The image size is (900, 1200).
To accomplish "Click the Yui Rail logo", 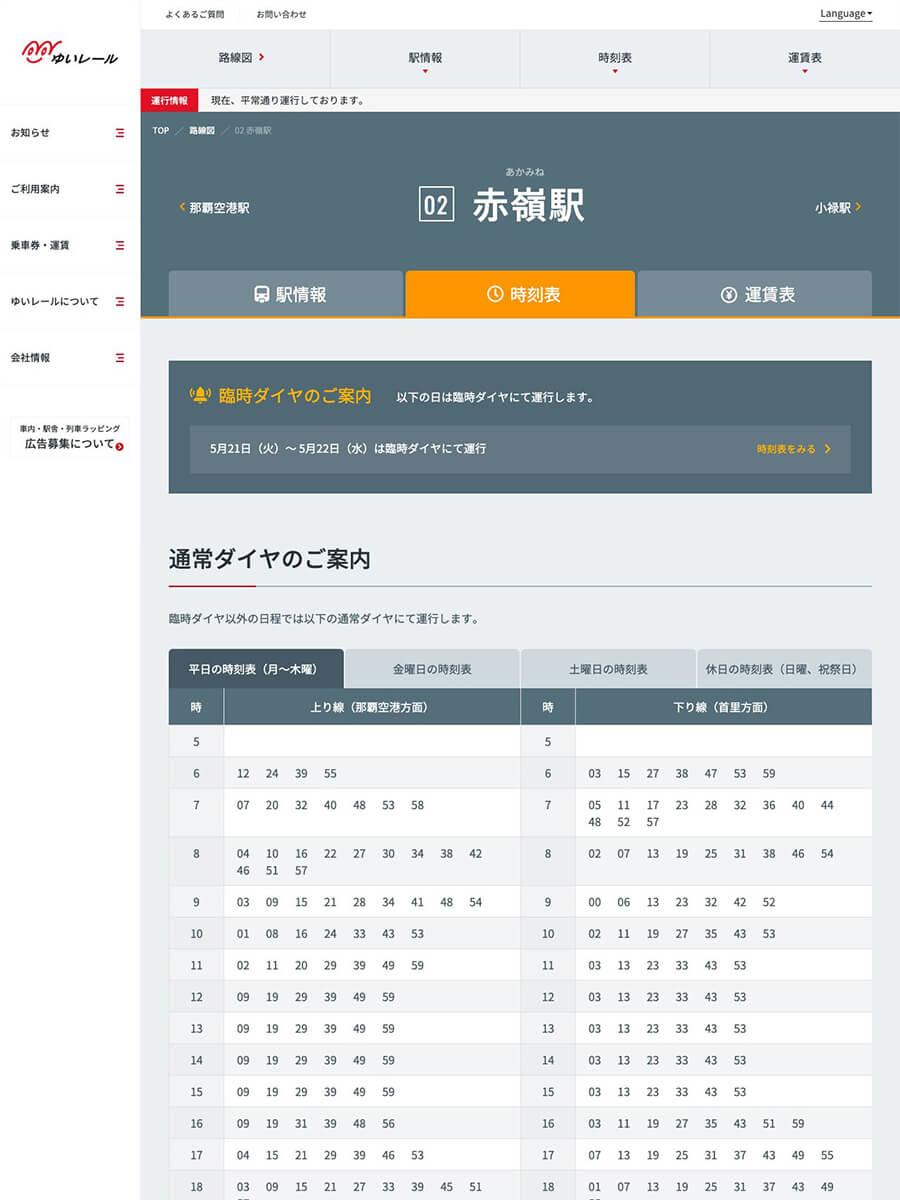I will tap(69, 53).
